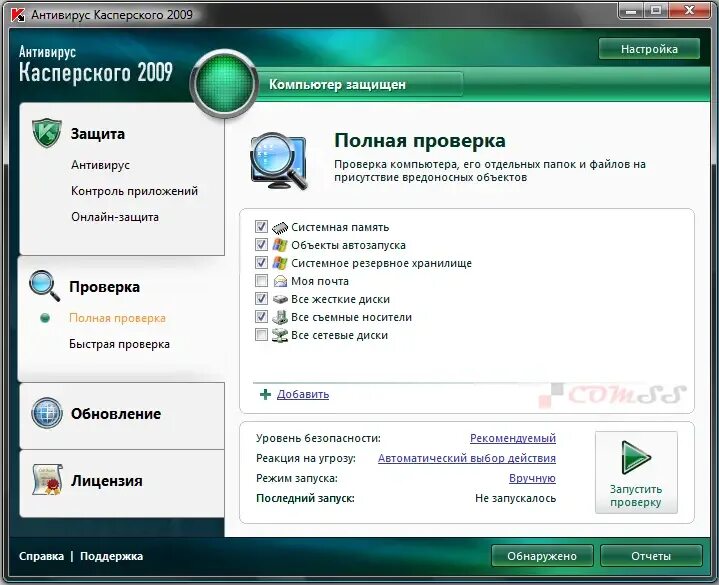
Task: Enable the Все сетевые диски checkbox
Action: [x=261, y=335]
